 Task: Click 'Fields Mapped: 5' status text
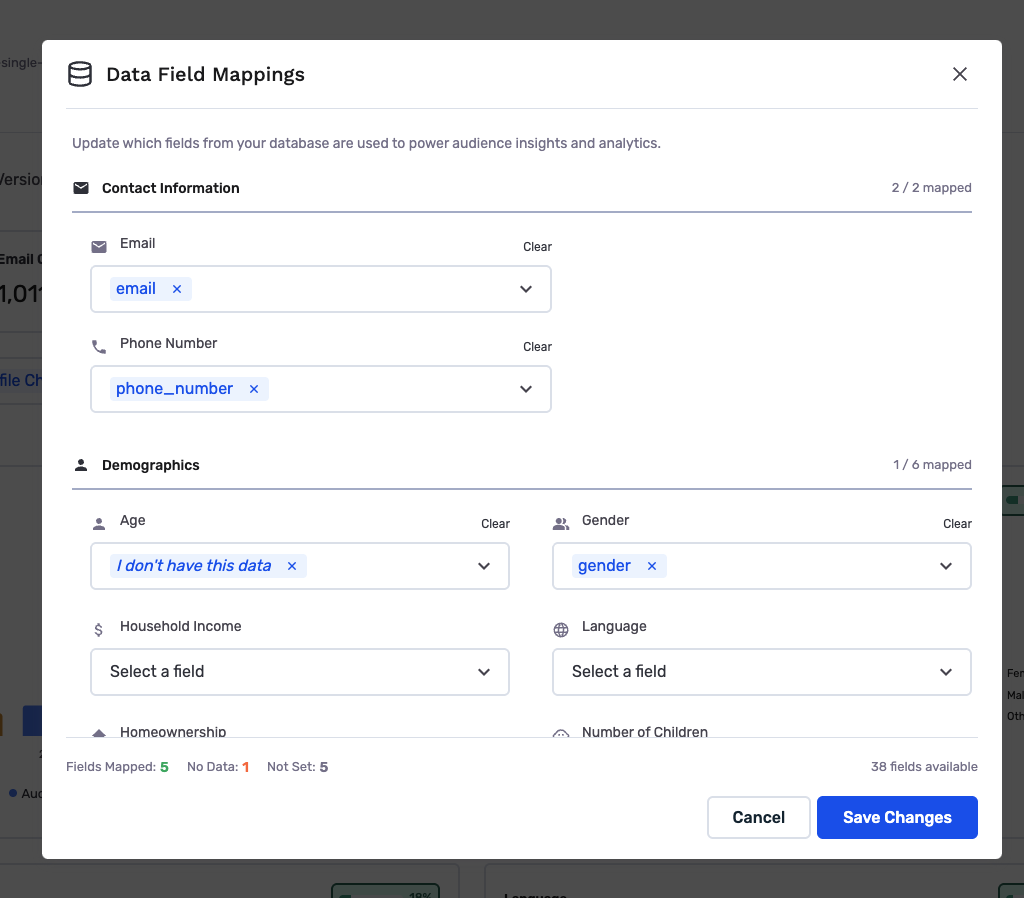pos(117,767)
